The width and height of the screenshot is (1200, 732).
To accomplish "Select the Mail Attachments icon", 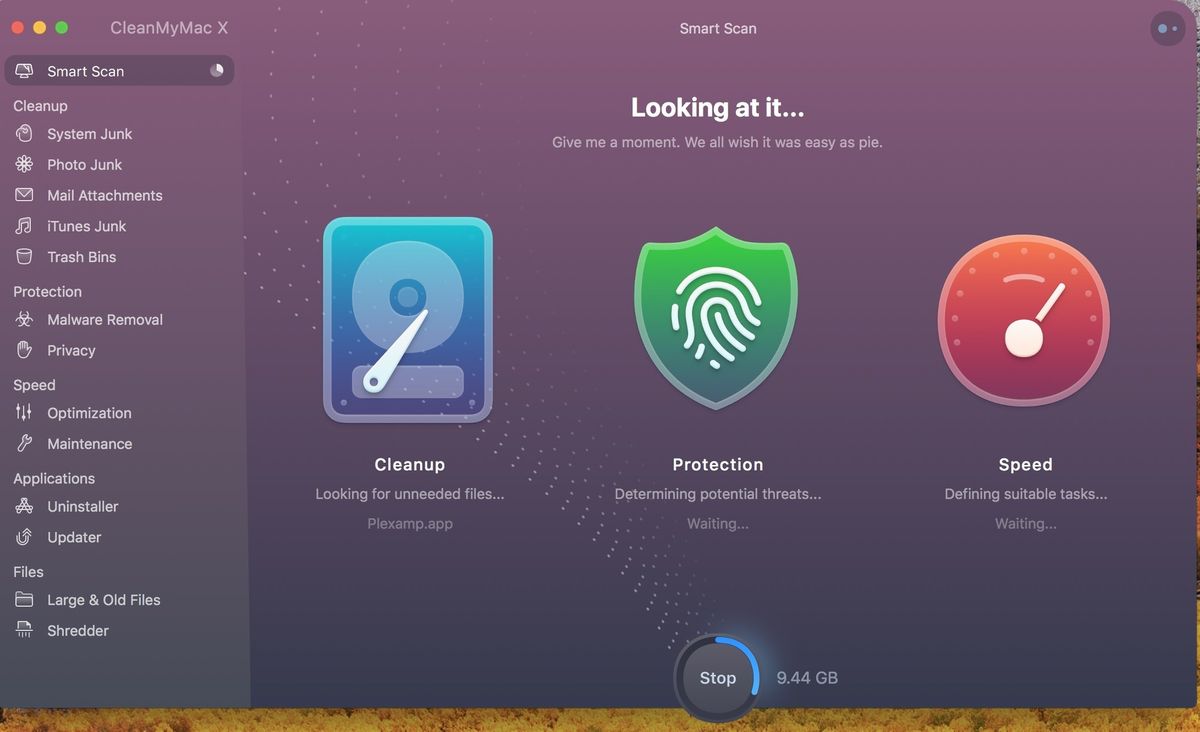I will click(26, 195).
